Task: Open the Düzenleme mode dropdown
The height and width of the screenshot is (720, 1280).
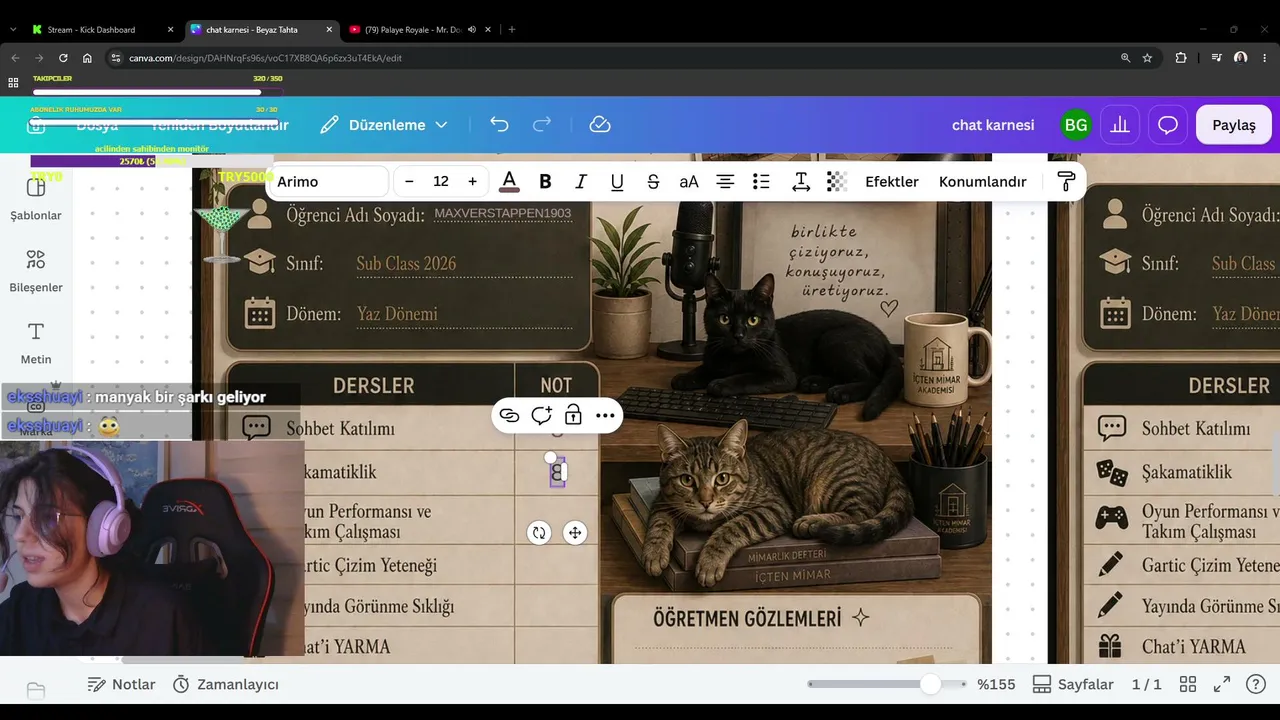Action: [x=384, y=125]
